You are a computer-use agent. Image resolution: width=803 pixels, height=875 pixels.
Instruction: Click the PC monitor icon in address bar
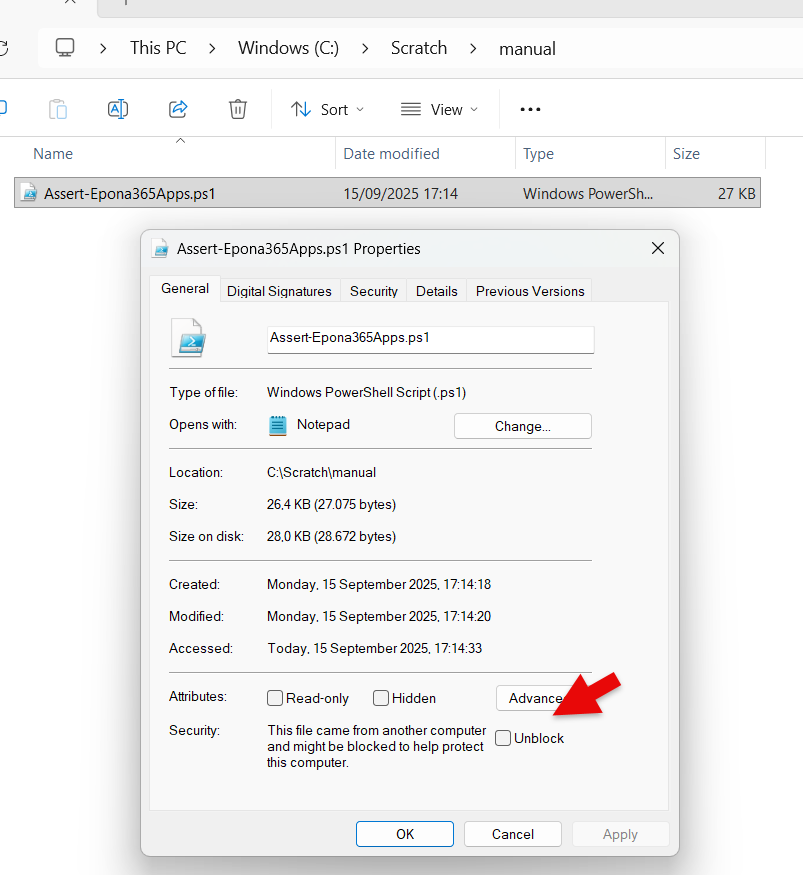[x=65, y=48]
